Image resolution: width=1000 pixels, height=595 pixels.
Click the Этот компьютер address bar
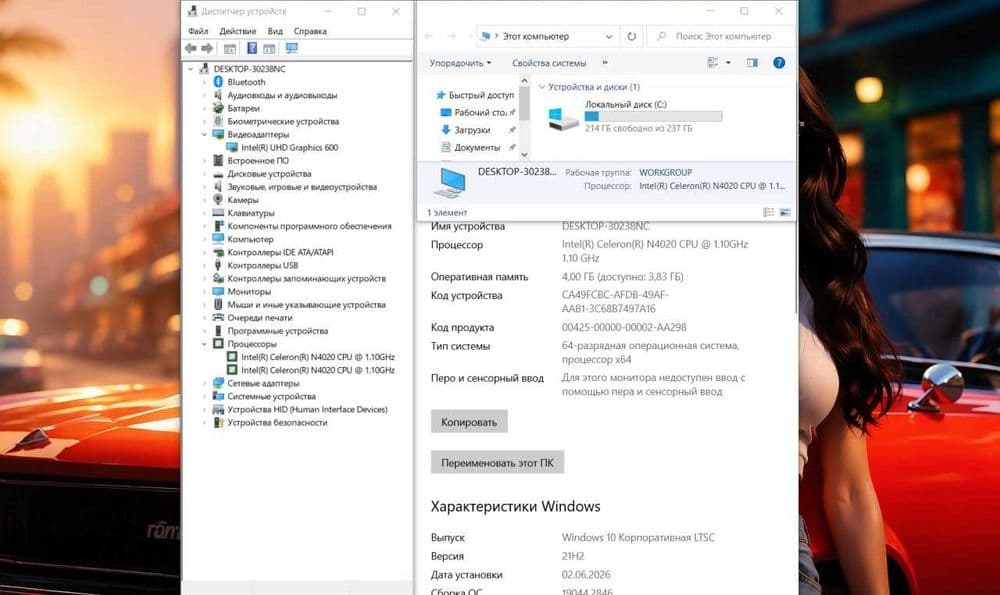pyautogui.click(x=547, y=36)
